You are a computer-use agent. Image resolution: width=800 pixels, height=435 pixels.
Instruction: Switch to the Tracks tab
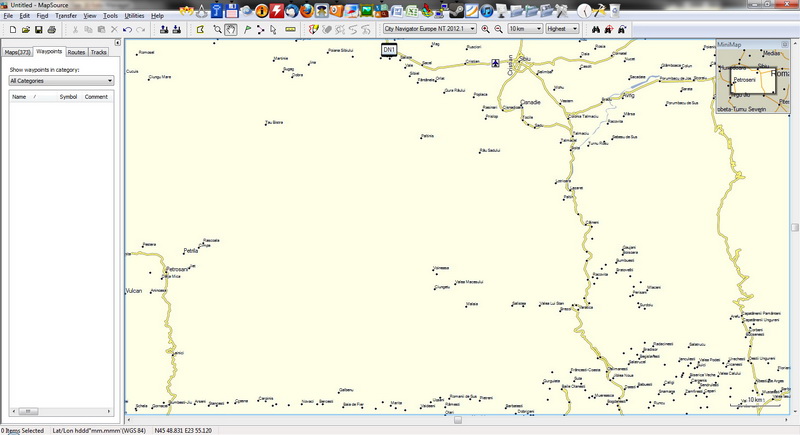99,51
